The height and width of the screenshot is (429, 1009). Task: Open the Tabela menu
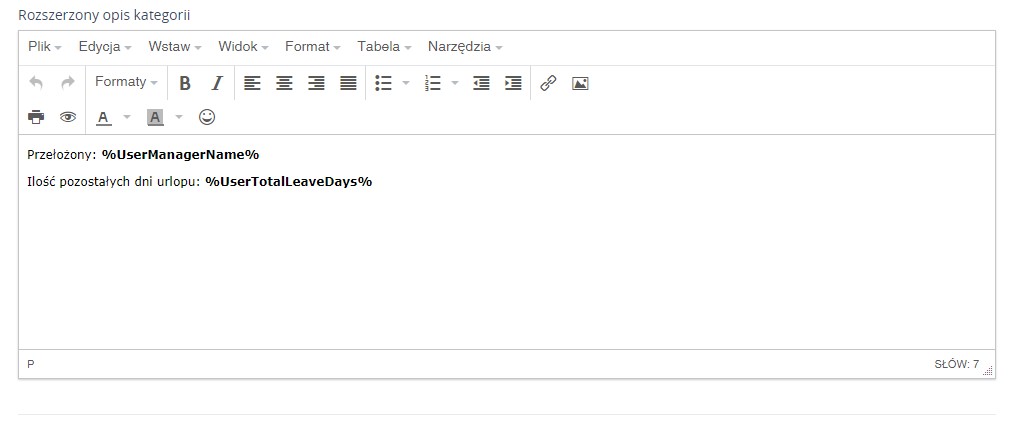pyautogui.click(x=384, y=46)
